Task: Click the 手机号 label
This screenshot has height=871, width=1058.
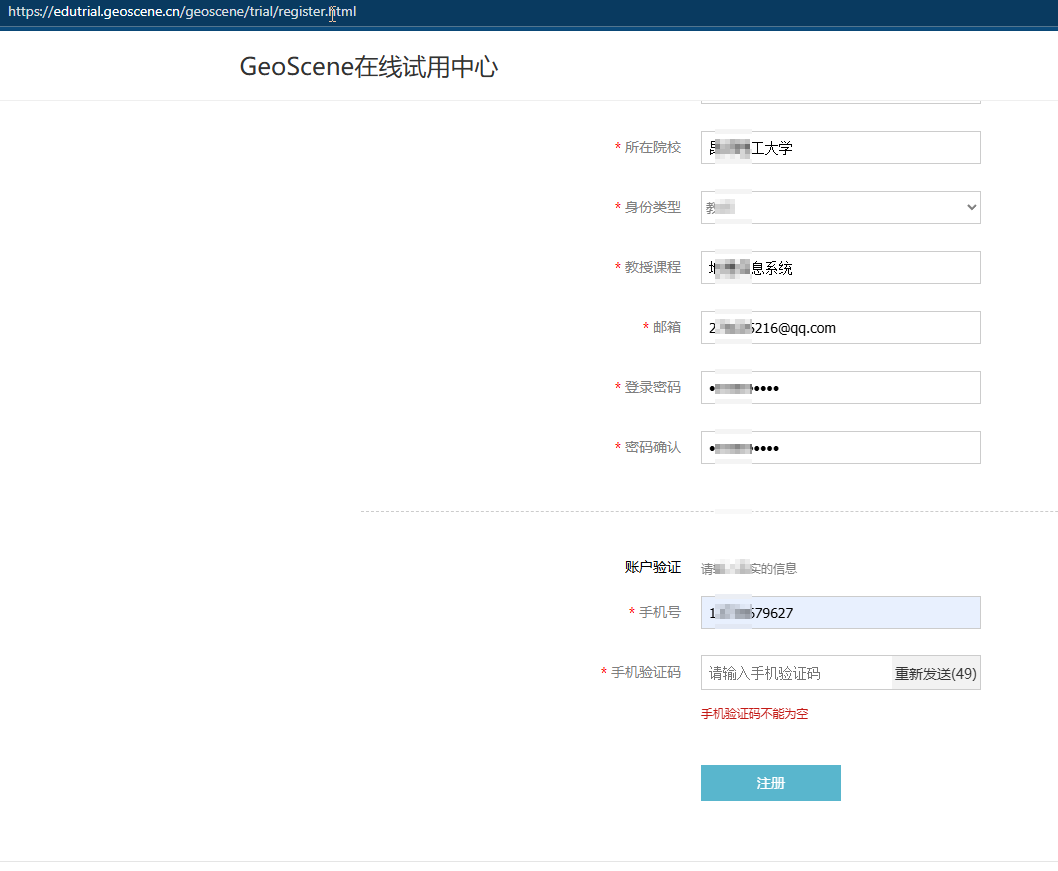Action: click(660, 612)
